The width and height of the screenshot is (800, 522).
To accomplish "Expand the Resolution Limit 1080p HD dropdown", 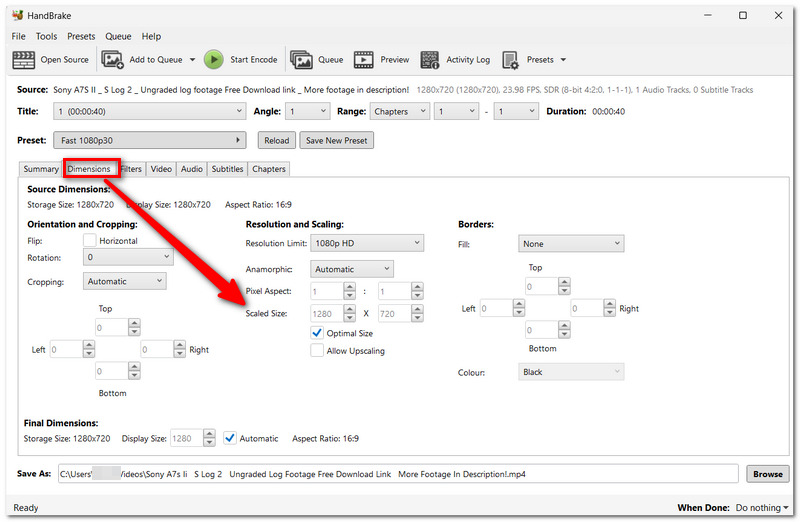I will (x=367, y=243).
